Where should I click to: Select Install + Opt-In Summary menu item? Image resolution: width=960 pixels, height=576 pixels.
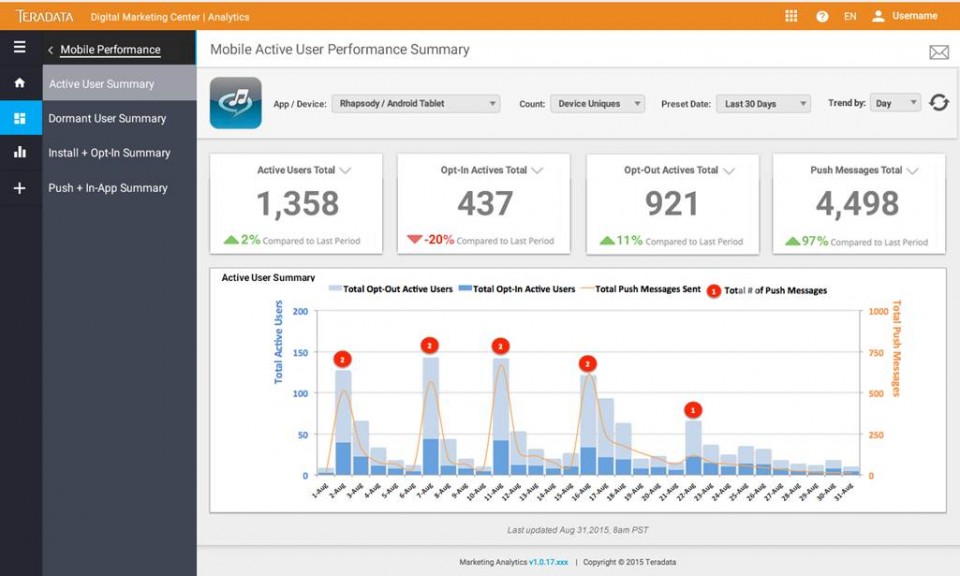pos(119,152)
